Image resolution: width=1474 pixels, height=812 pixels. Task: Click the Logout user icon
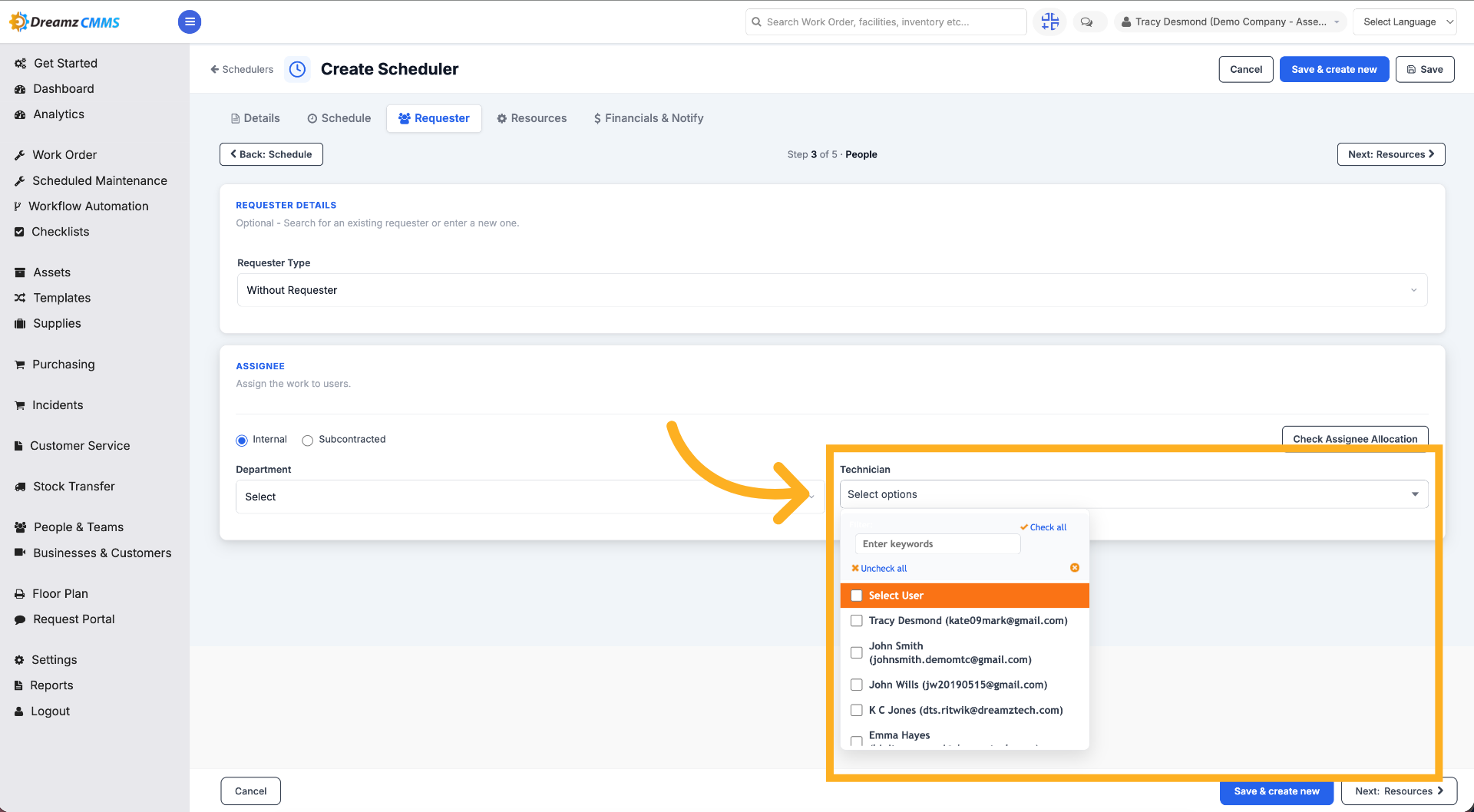tap(18, 711)
